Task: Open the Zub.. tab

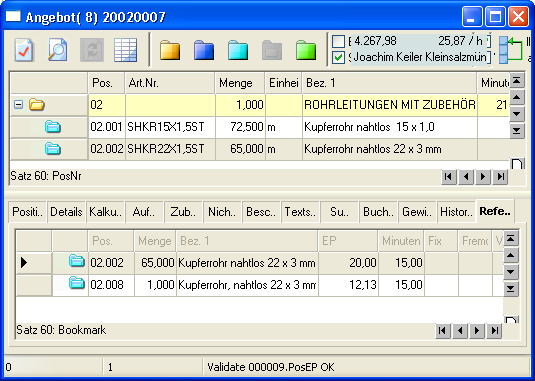Action: click(x=183, y=212)
